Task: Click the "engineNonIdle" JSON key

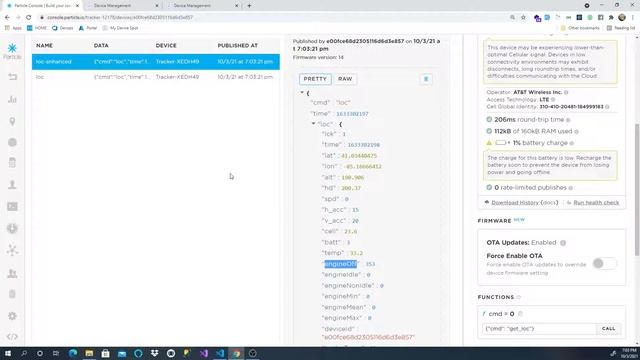Action: 348,286
